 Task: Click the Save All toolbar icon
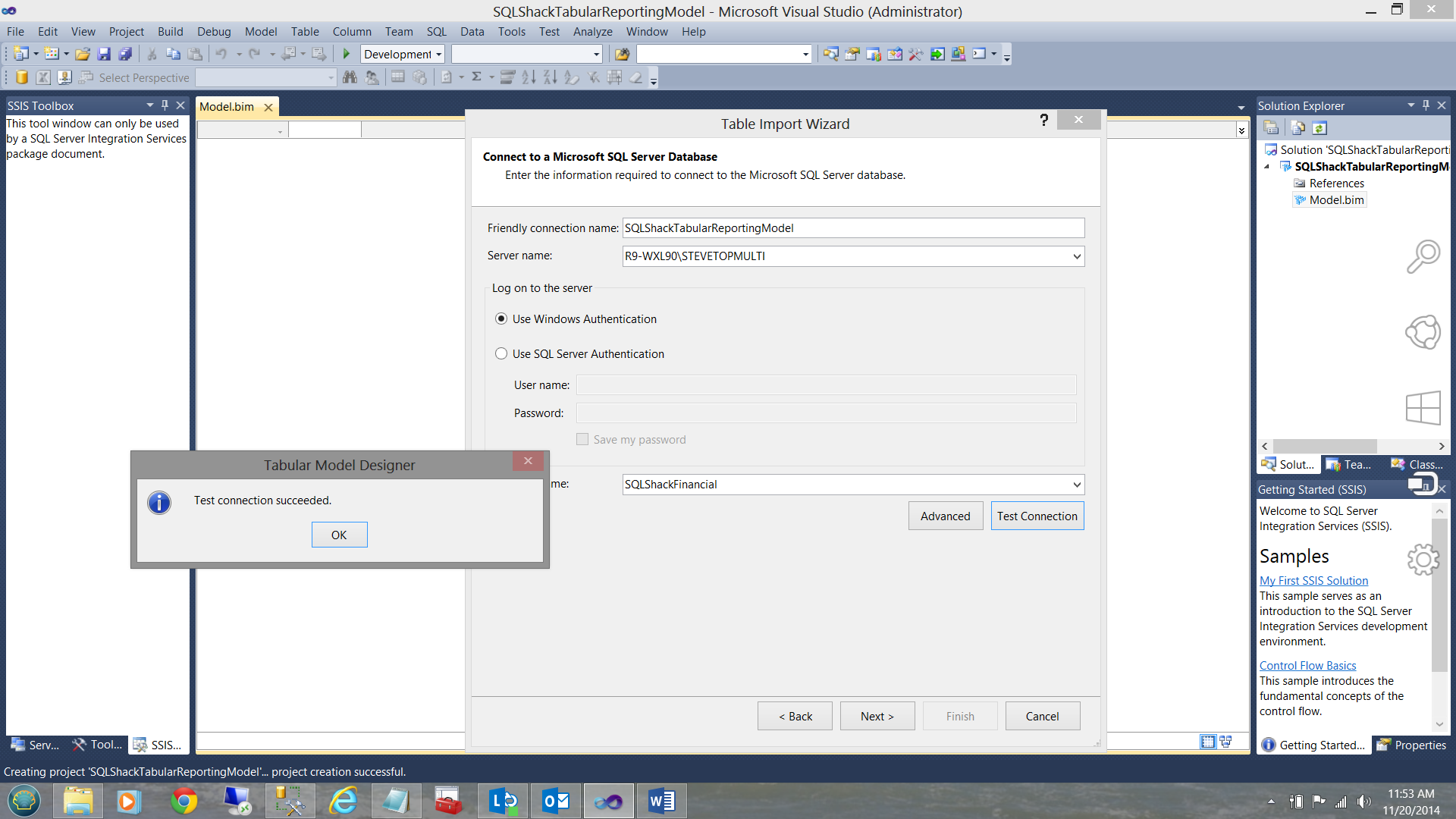(x=125, y=54)
